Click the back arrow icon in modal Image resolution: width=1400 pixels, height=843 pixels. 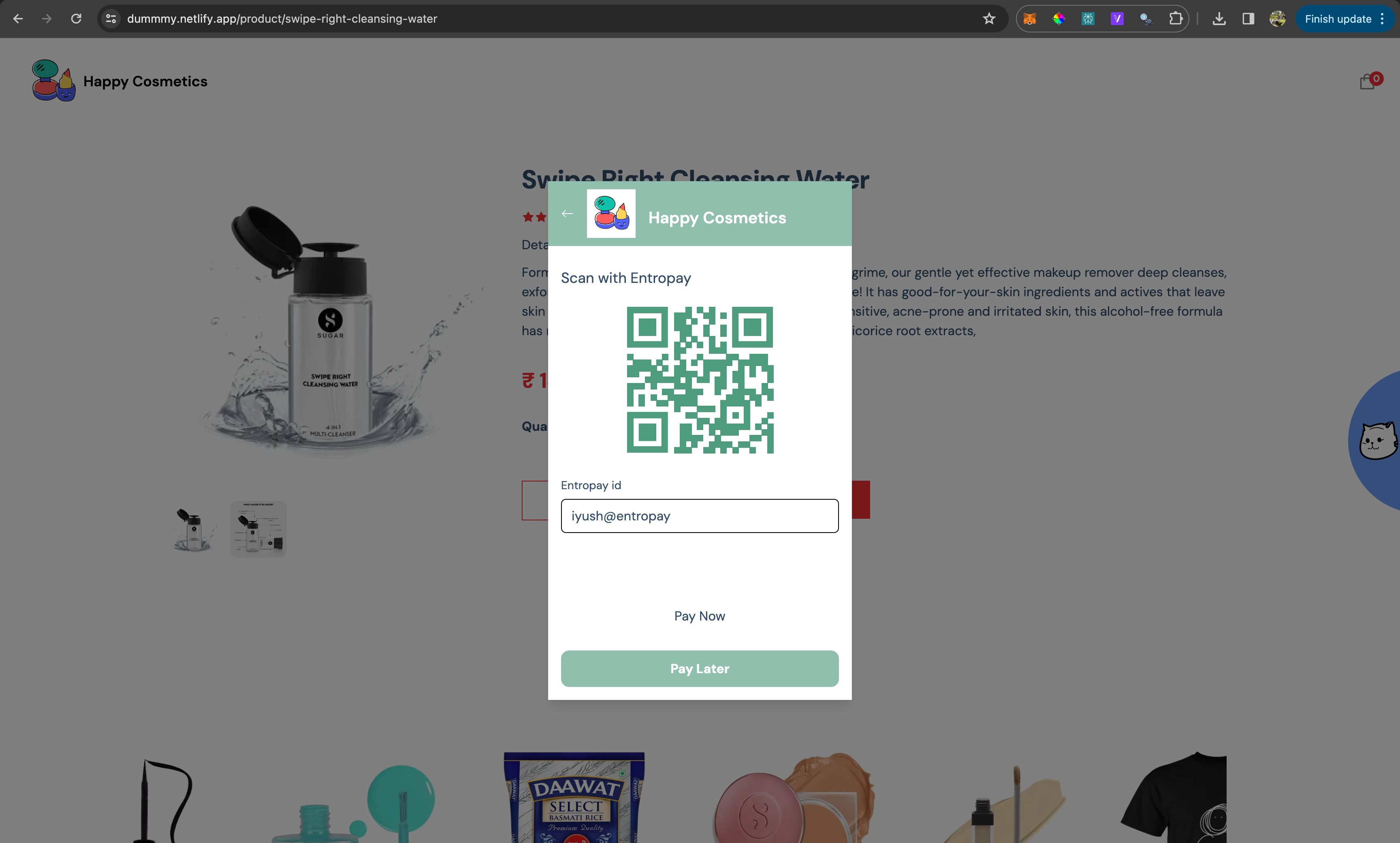(567, 214)
